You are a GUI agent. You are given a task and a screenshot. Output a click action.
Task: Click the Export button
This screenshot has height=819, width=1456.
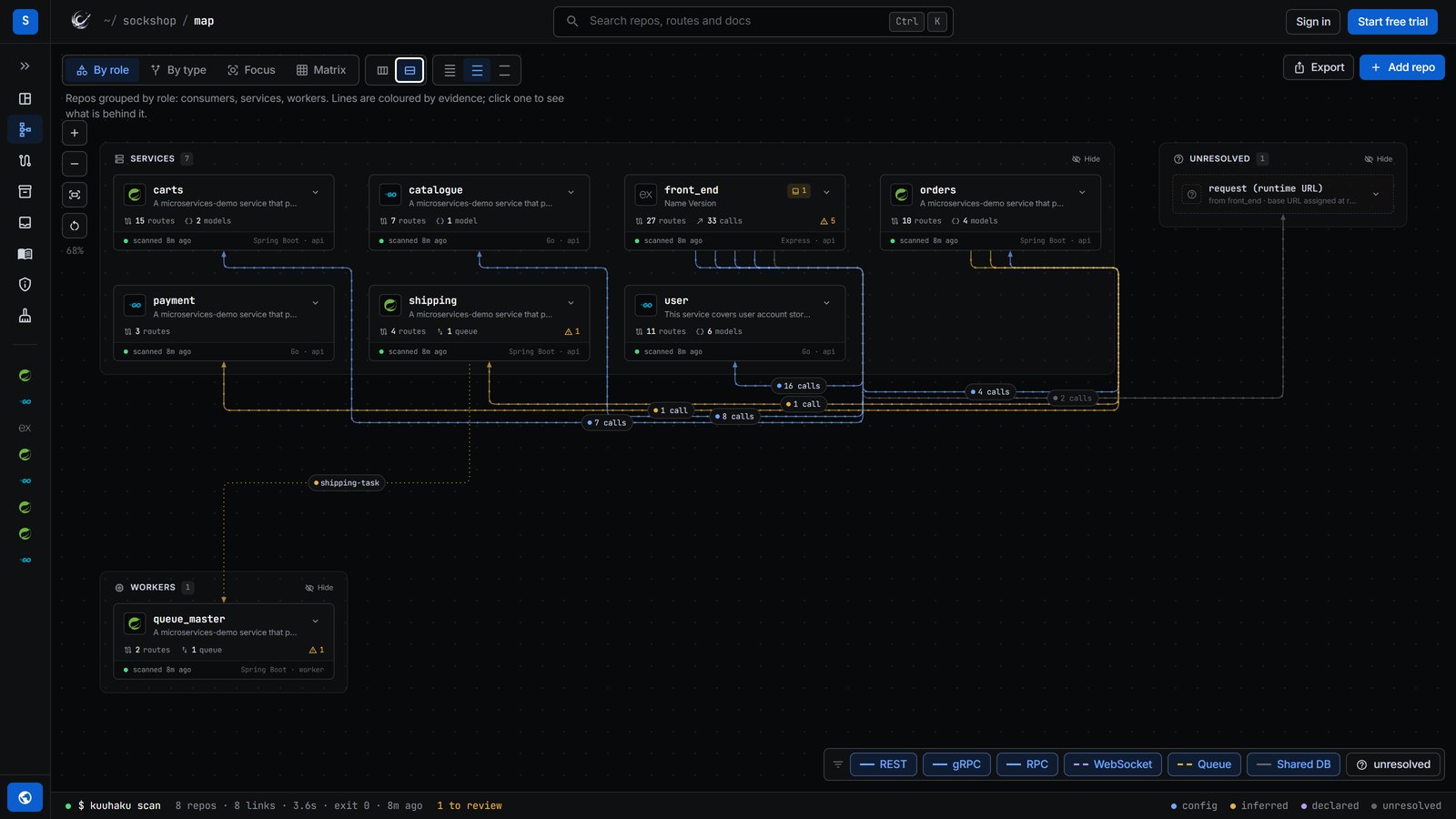1319,67
